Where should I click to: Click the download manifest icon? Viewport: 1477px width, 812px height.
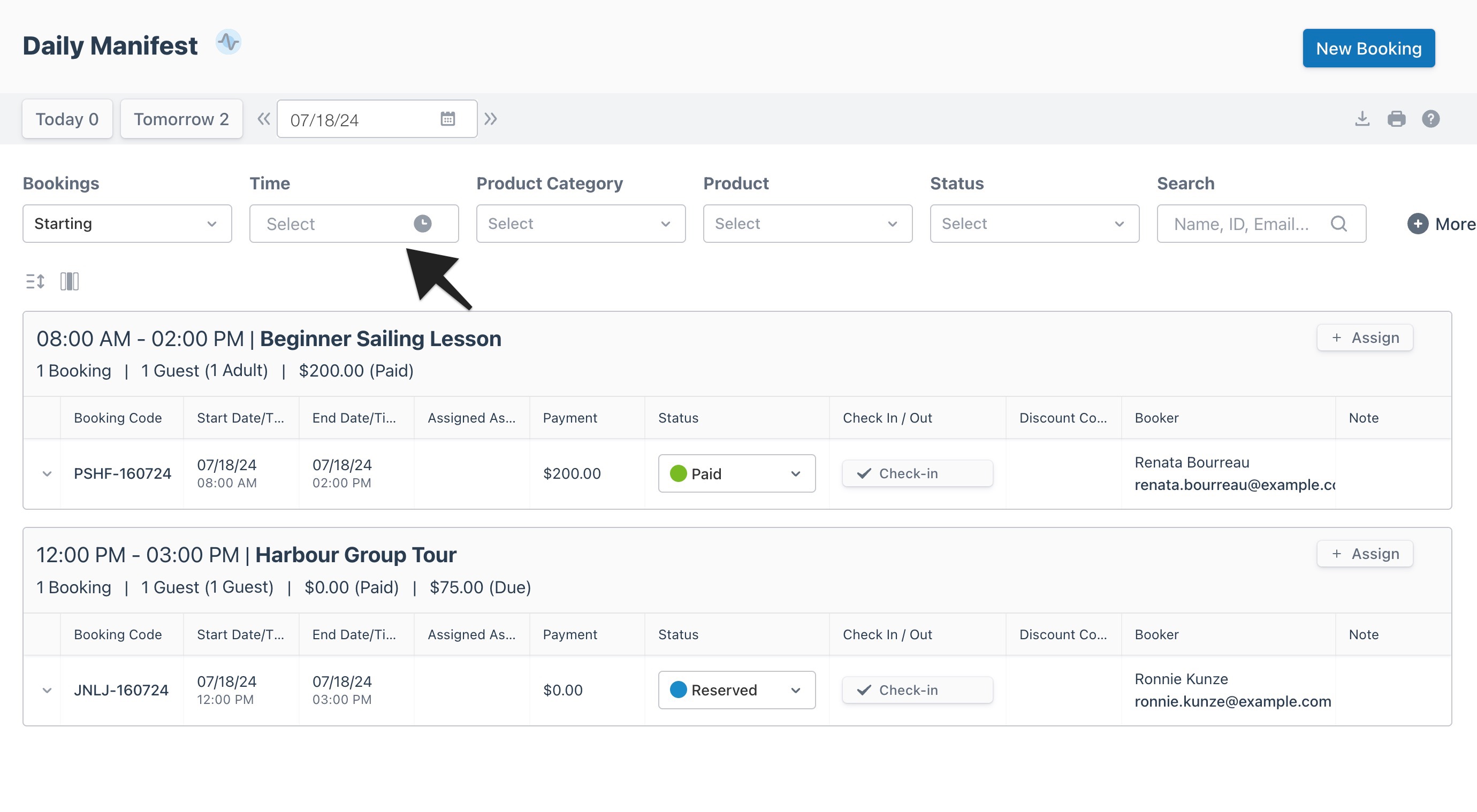click(1362, 119)
